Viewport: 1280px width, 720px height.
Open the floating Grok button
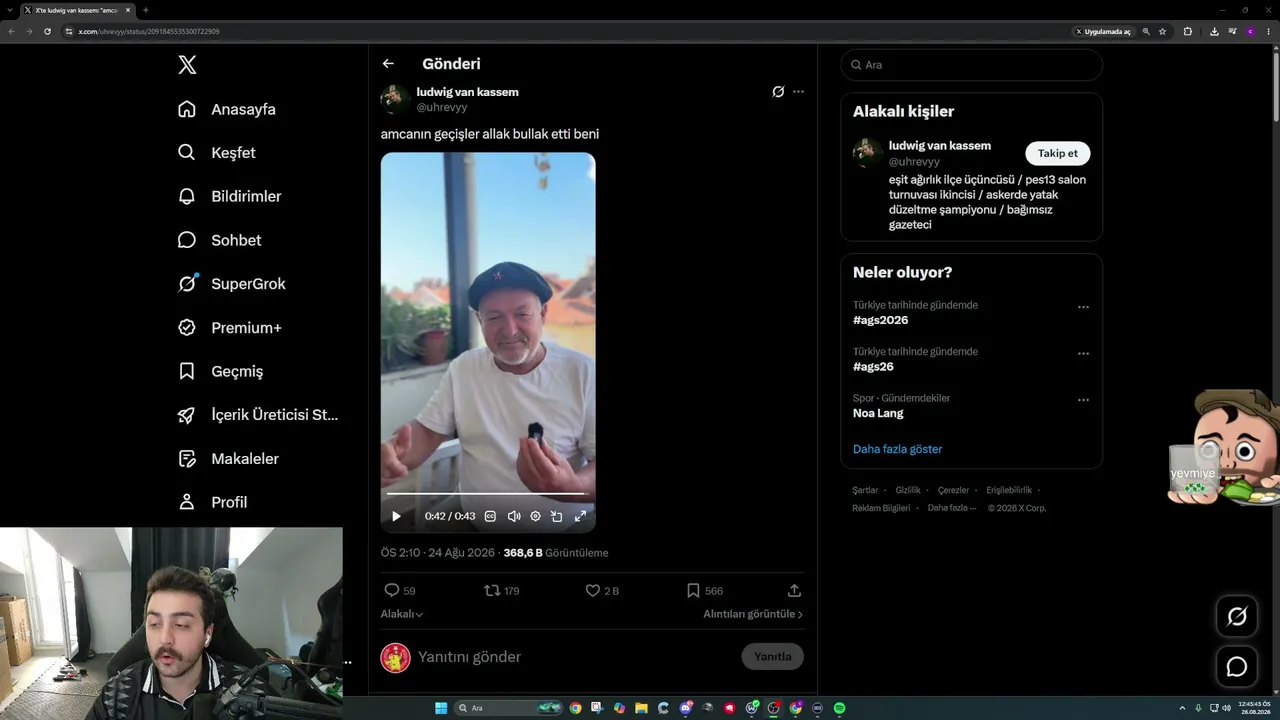coord(1237,617)
